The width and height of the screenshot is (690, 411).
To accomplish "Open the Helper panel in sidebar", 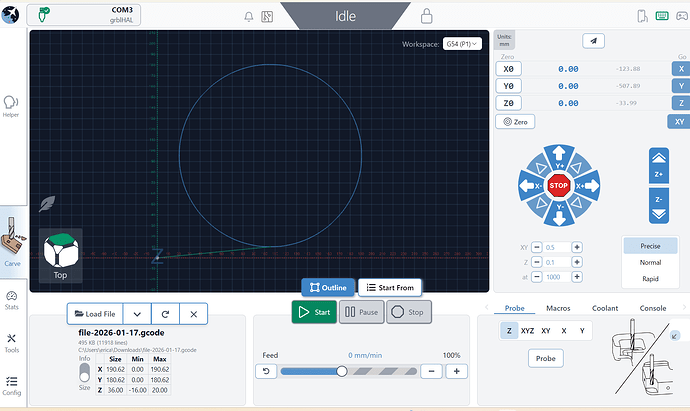I will pyautogui.click(x=12, y=105).
